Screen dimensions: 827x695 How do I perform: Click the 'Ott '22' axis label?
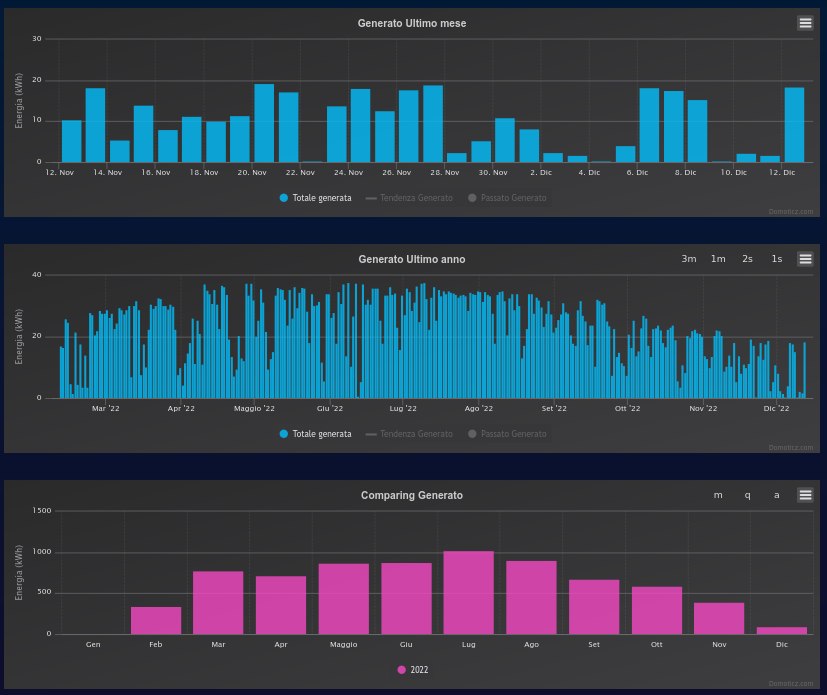[x=627, y=408]
